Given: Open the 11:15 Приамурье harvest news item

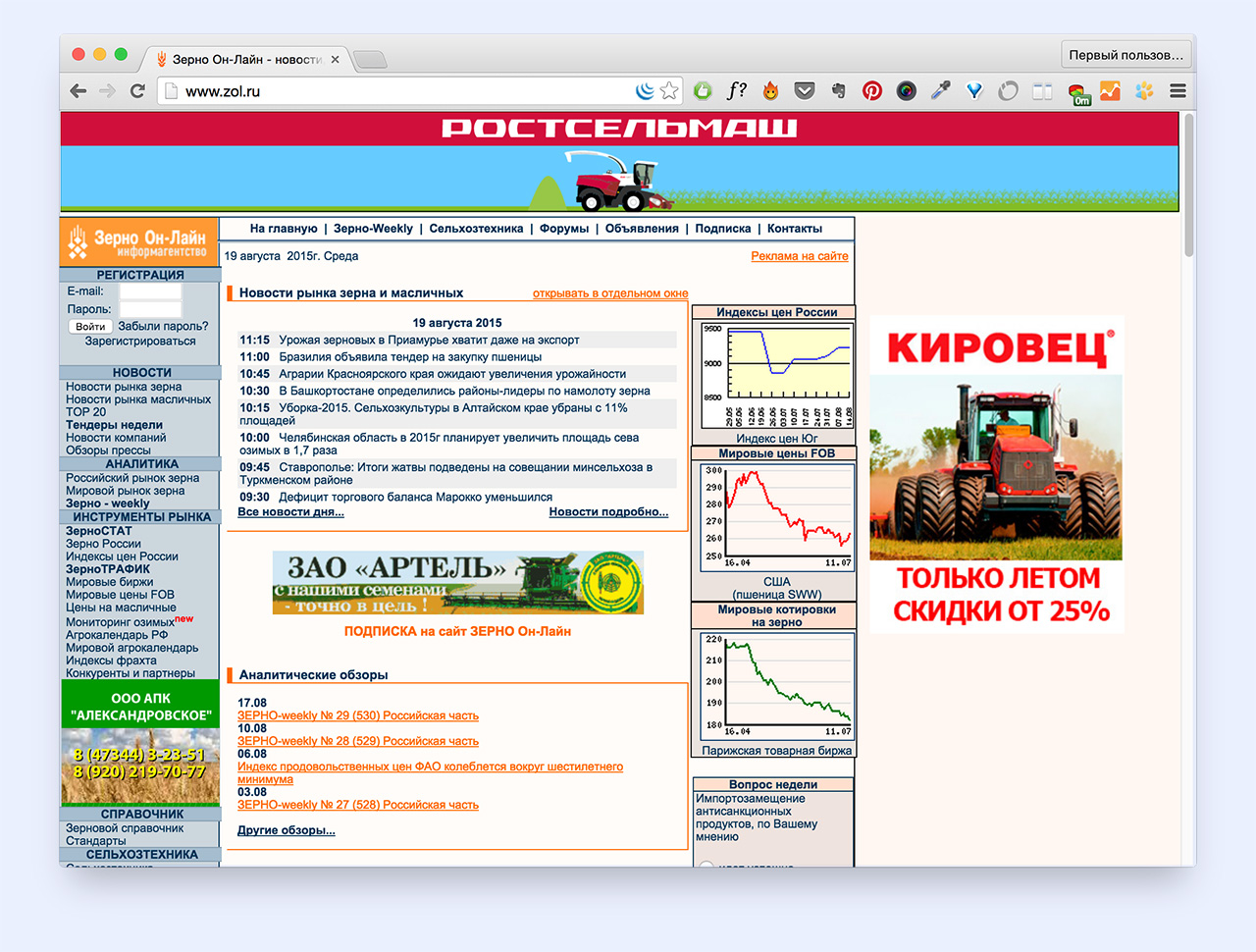Looking at the screenshot, I should 429,340.
